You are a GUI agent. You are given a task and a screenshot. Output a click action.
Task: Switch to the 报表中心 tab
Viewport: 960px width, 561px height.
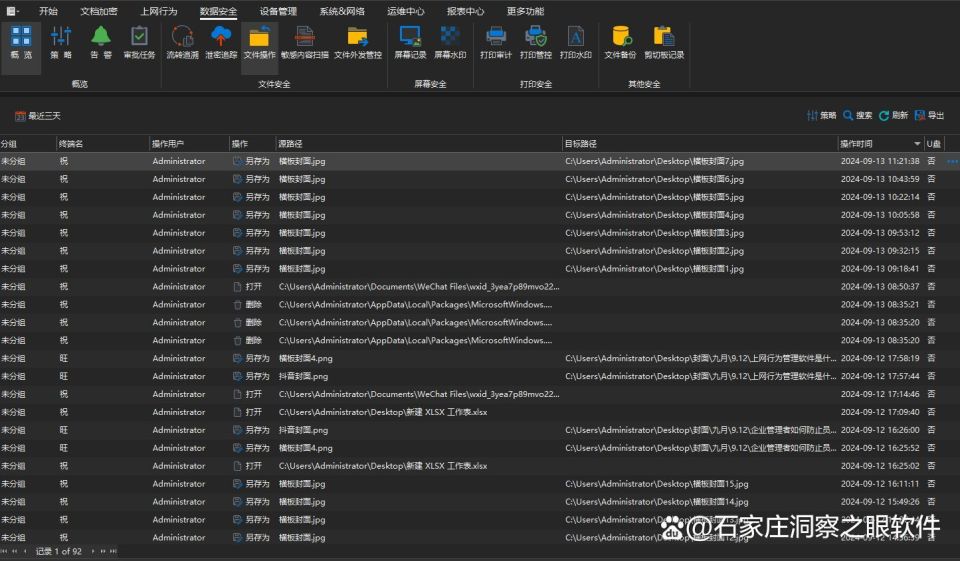coord(465,11)
